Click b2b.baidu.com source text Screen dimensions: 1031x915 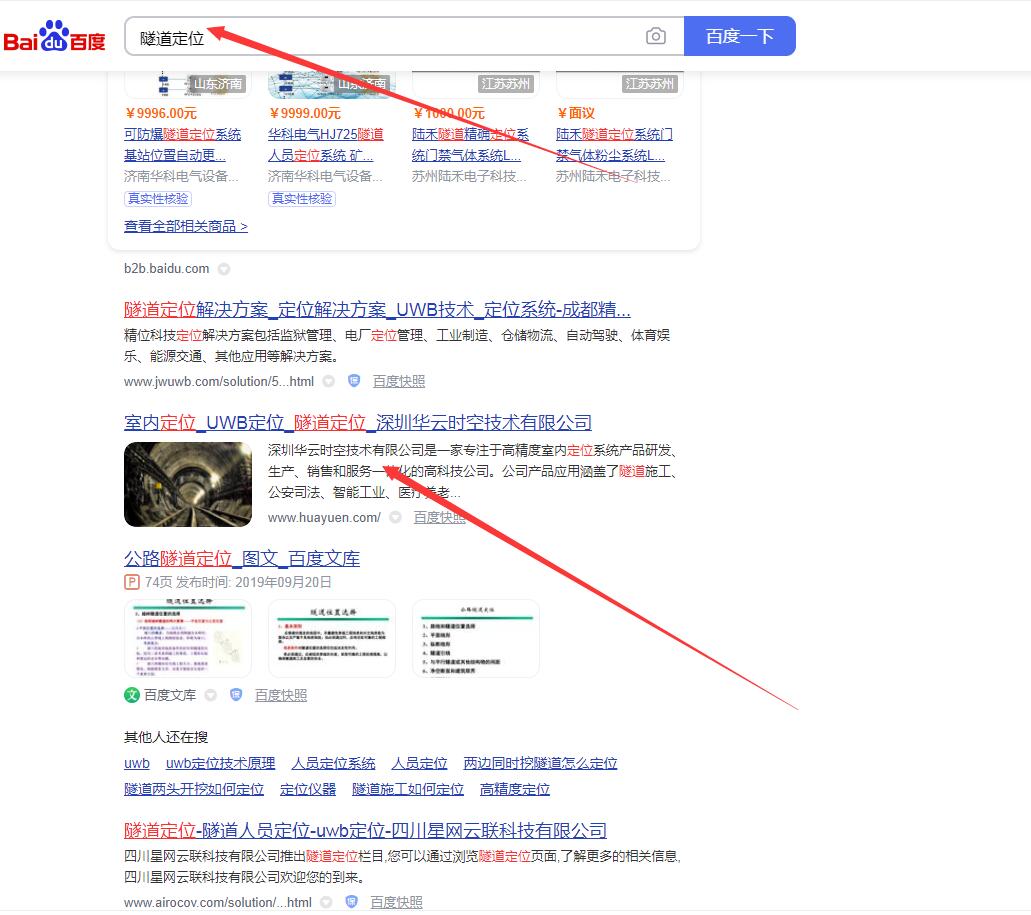166,268
